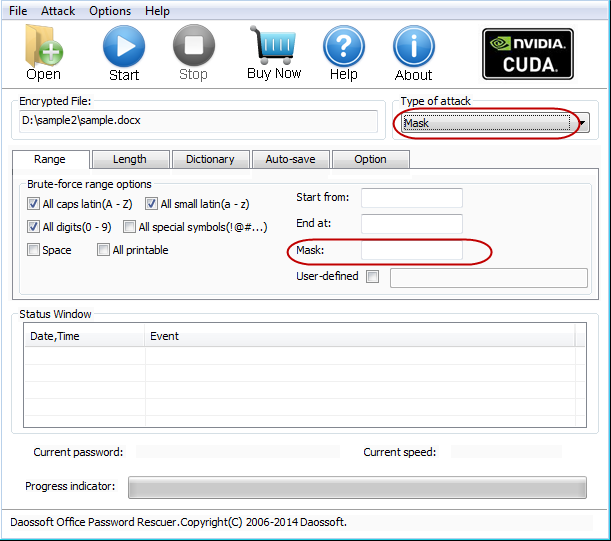Uncheck All caps latin(A - Z)

tap(34, 204)
